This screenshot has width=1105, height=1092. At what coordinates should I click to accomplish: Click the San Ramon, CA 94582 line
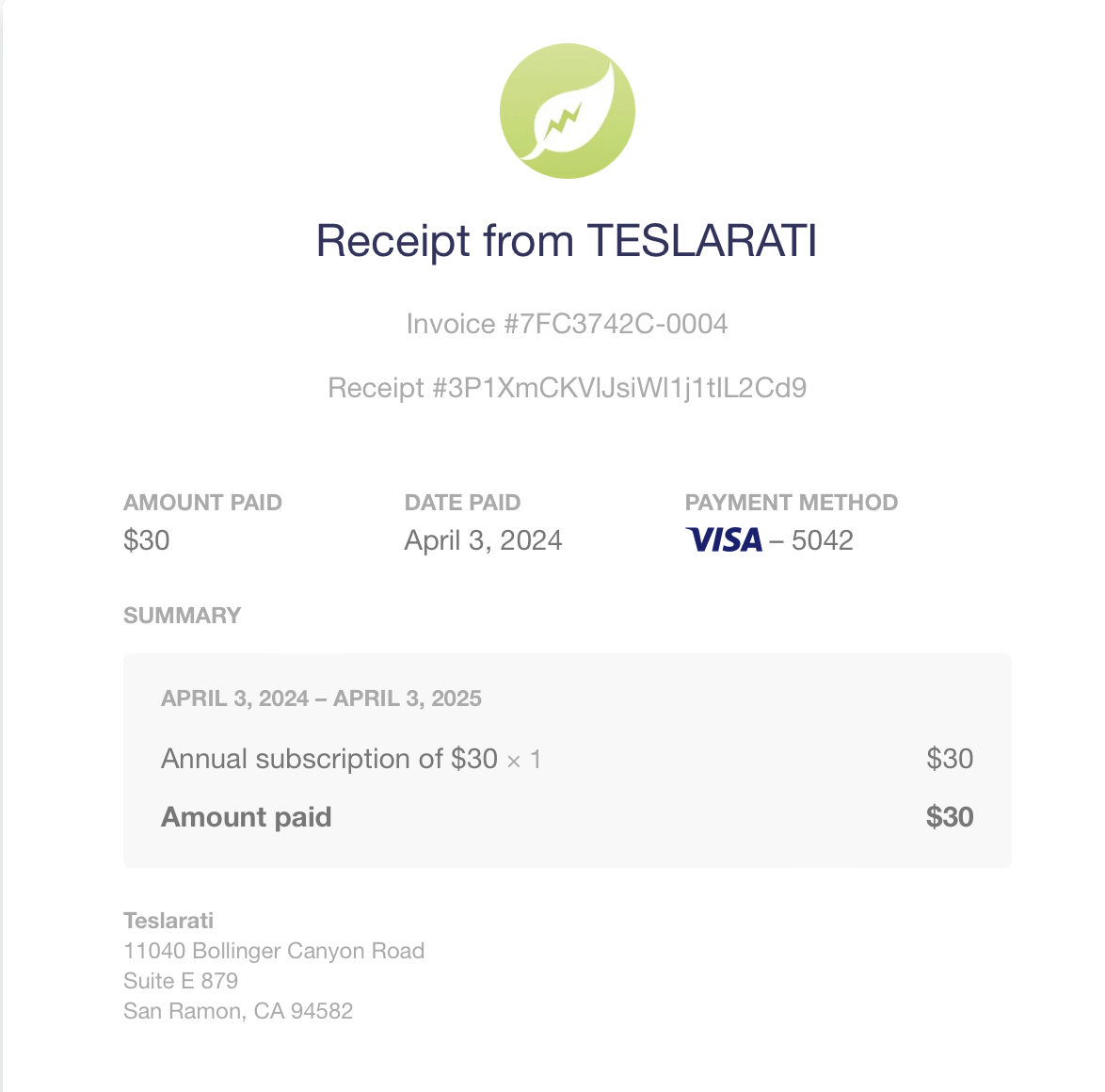pyautogui.click(x=238, y=1011)
